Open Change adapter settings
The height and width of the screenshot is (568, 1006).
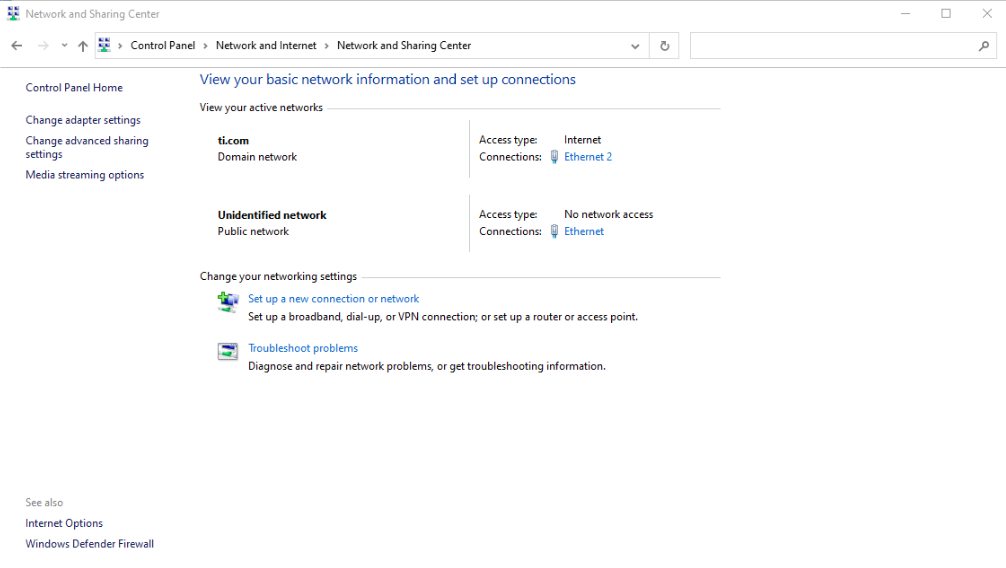(83, 120)
